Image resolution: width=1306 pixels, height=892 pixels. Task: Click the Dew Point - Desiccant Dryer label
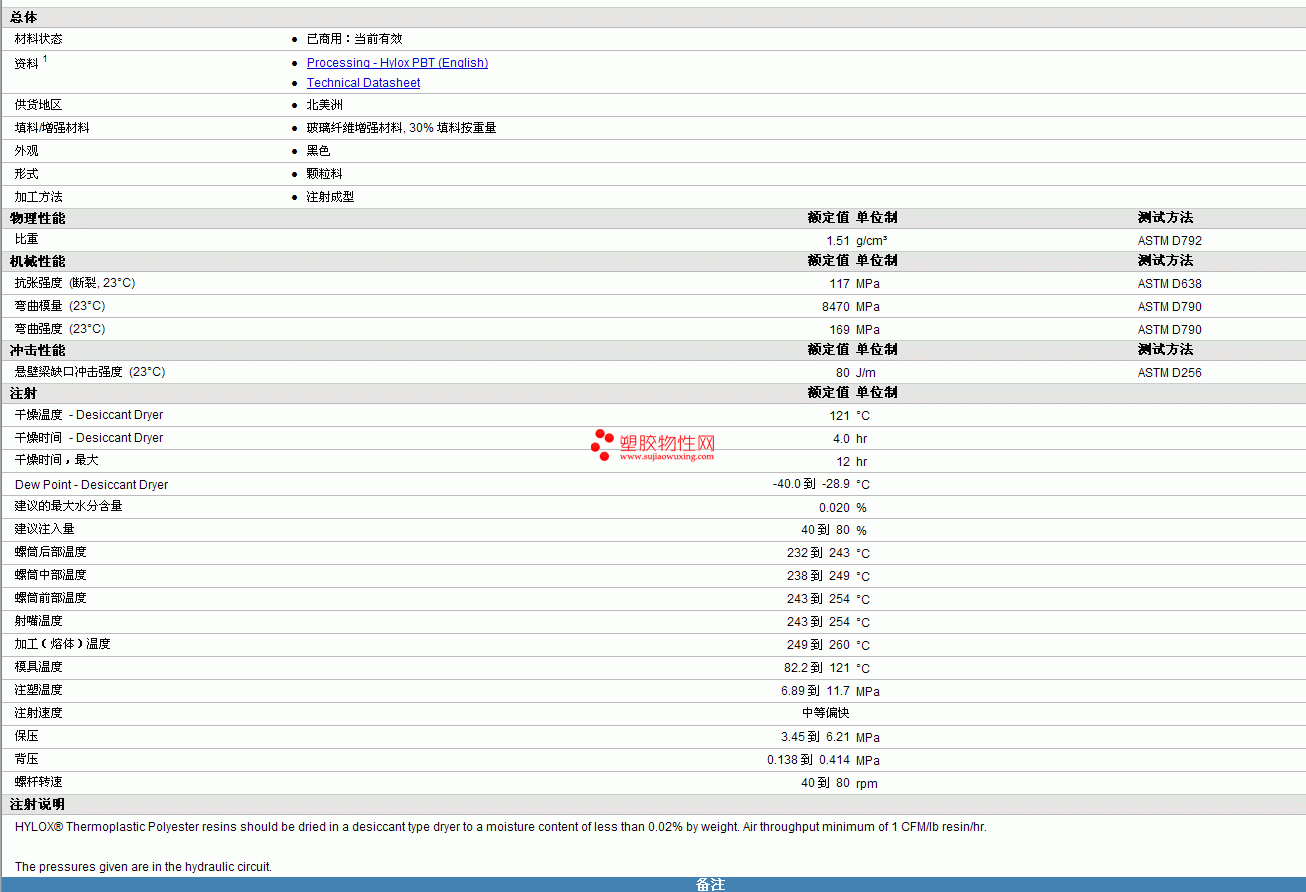pyautogui.click(x=92, y=485)
